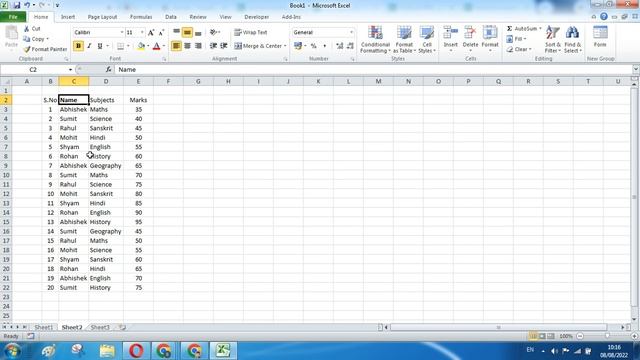The image size is (640, 360).
Task: Click the comma style icon
Action: tap(324, 46)
